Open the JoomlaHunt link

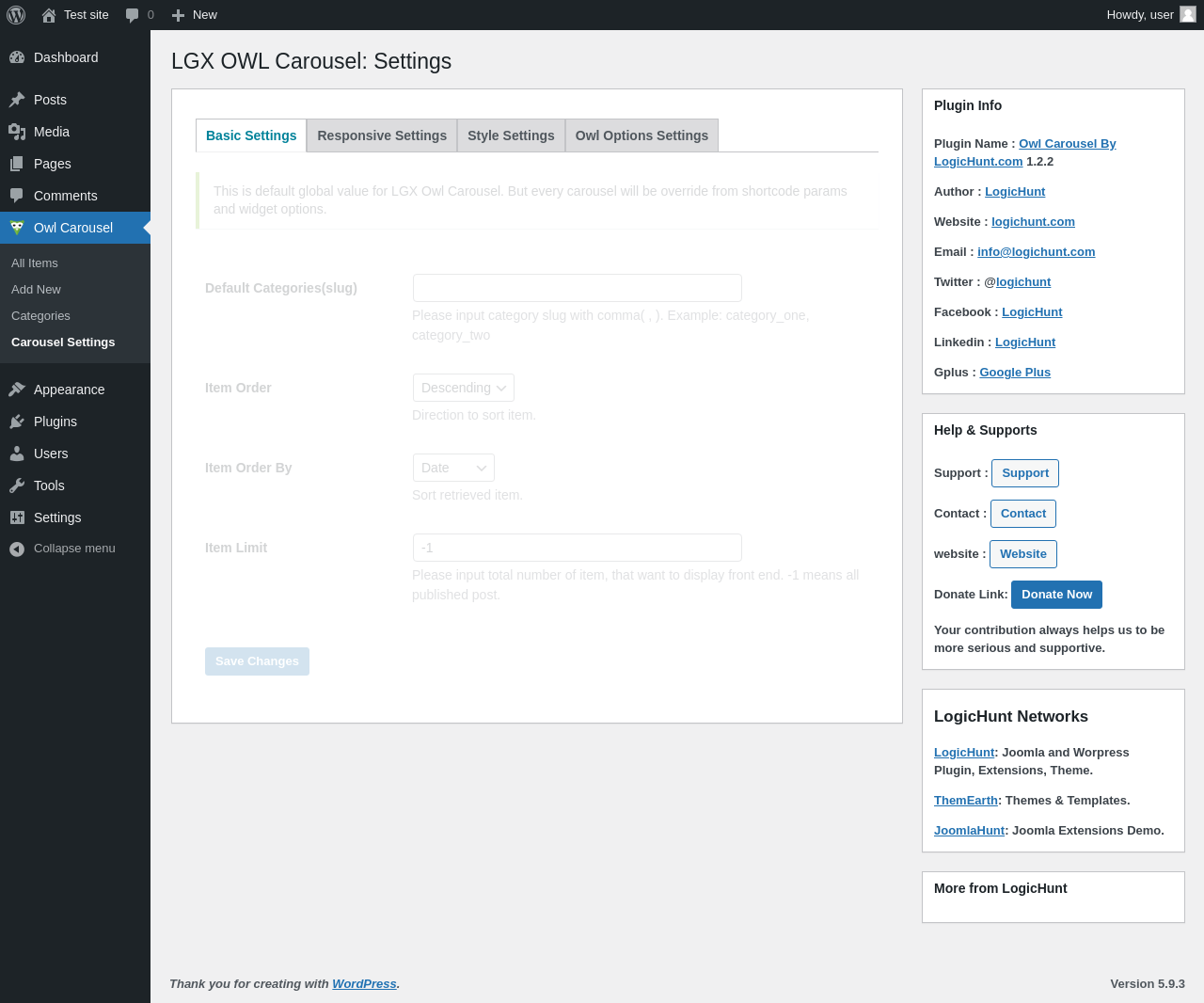[970, 831]
